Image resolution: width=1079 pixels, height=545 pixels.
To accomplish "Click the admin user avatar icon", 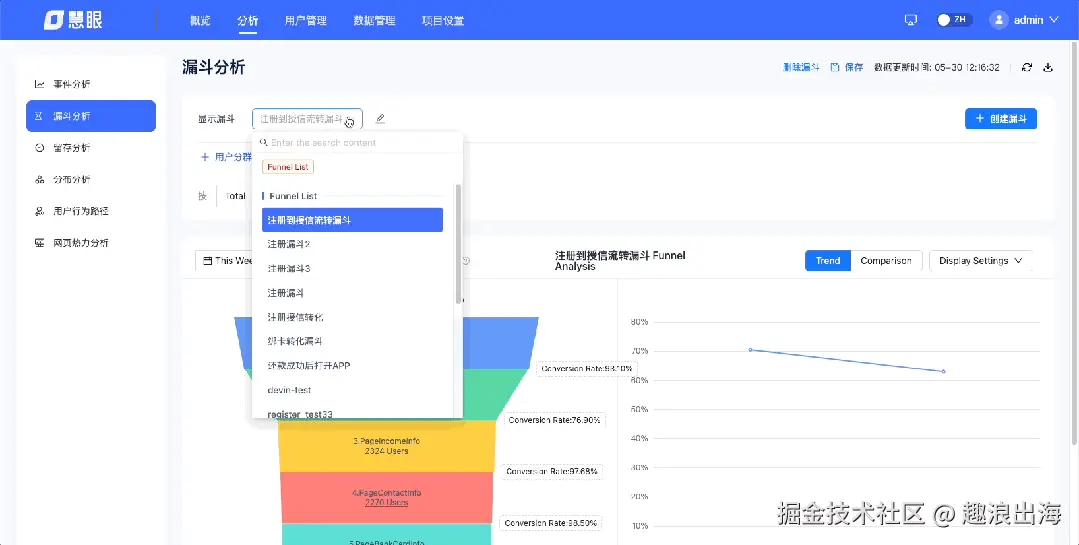I will (x=998, y=20).
